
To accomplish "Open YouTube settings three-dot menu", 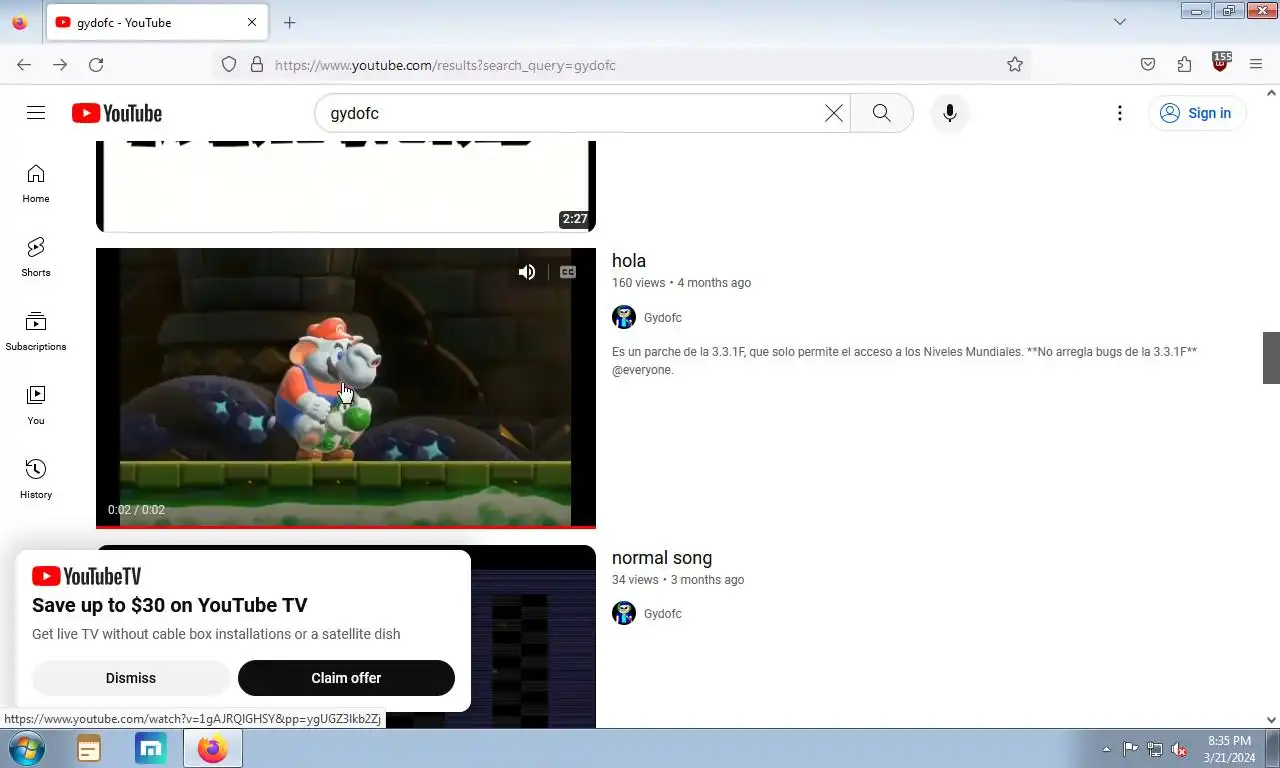I will (x=1120, y=113).
